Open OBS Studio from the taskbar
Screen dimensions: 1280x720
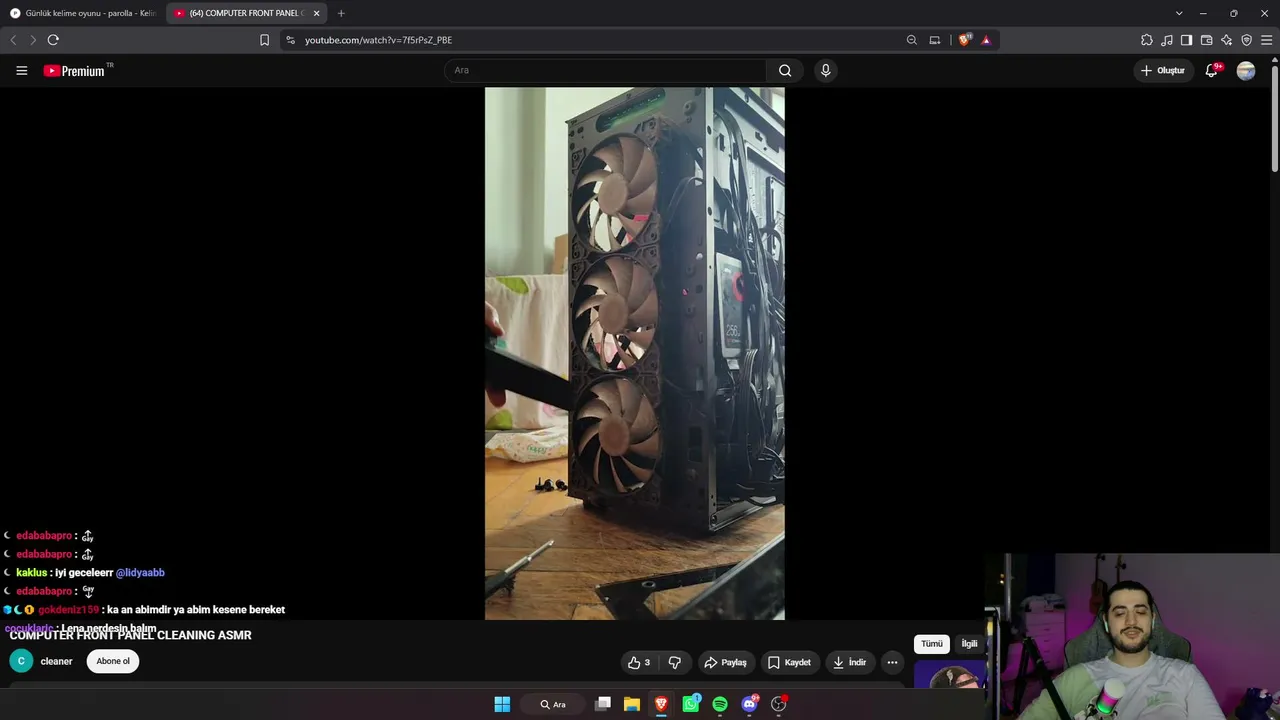click(779, 704)
